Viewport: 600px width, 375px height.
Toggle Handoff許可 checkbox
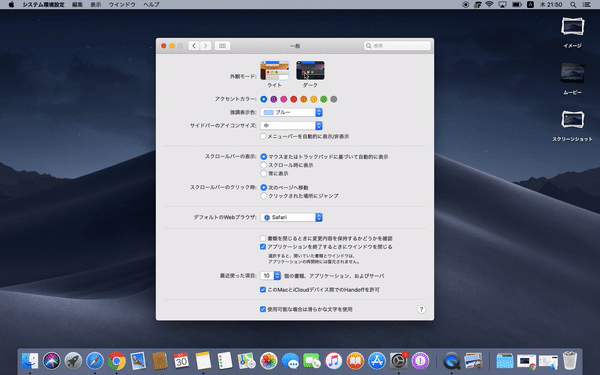coord(263,290)
